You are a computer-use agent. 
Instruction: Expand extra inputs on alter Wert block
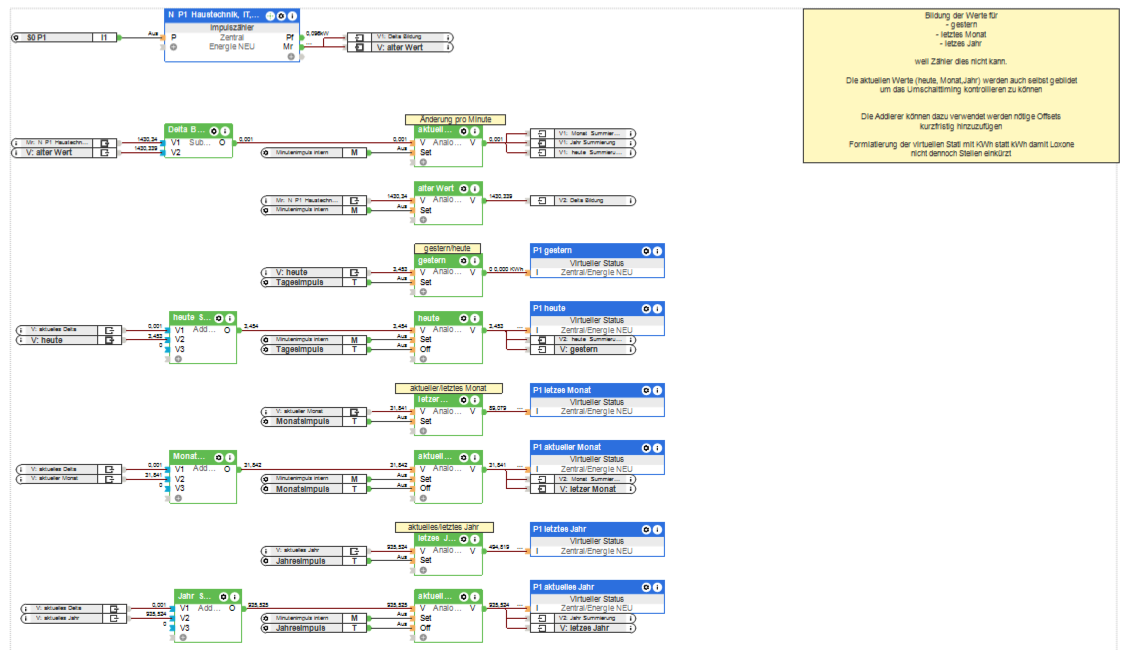[423, 220]
